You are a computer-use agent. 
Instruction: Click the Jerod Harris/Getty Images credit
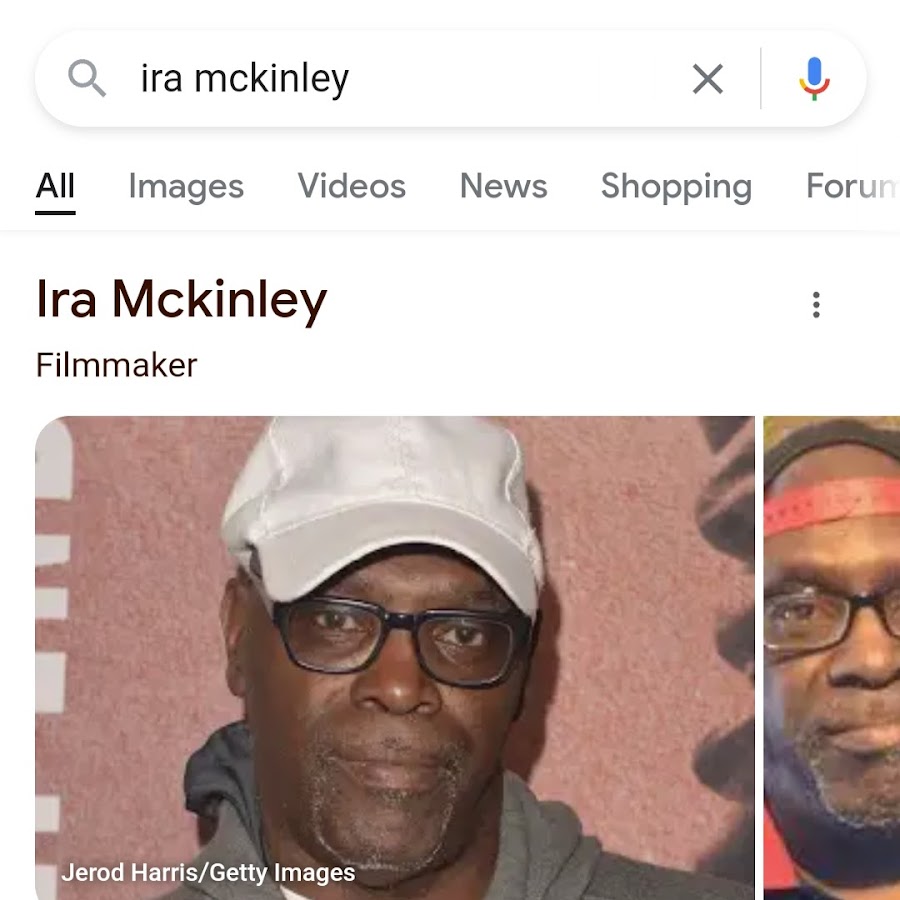[208, 872]
